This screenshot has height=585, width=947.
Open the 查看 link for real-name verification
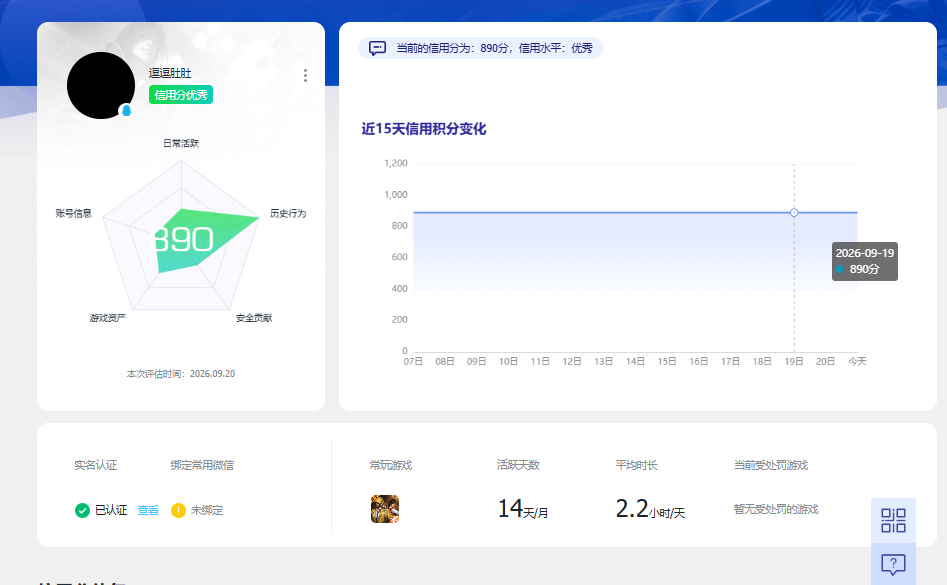(148, 511)
